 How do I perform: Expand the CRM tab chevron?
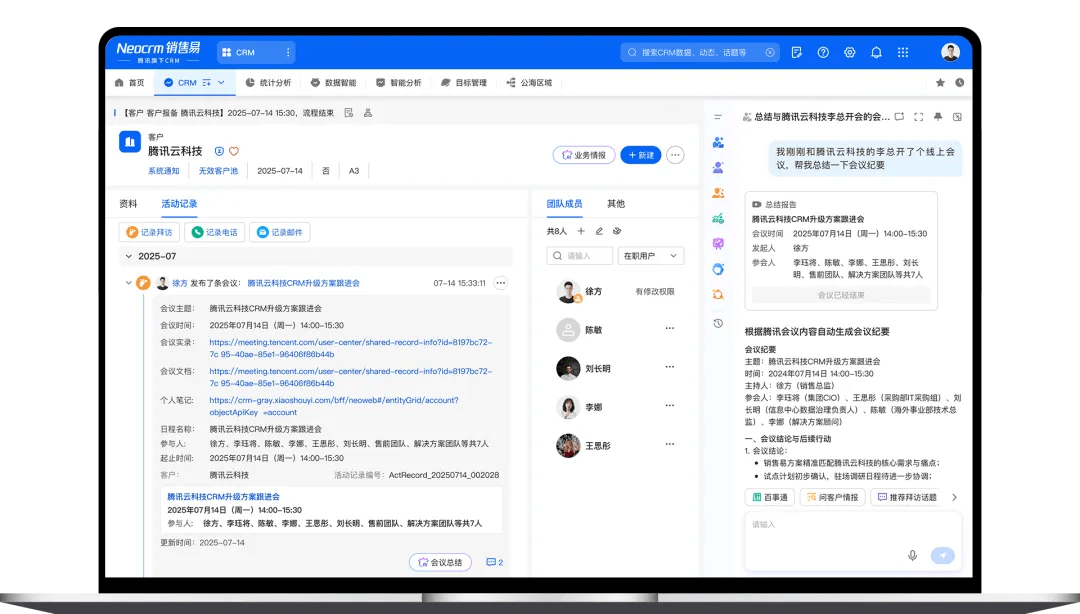221,83
